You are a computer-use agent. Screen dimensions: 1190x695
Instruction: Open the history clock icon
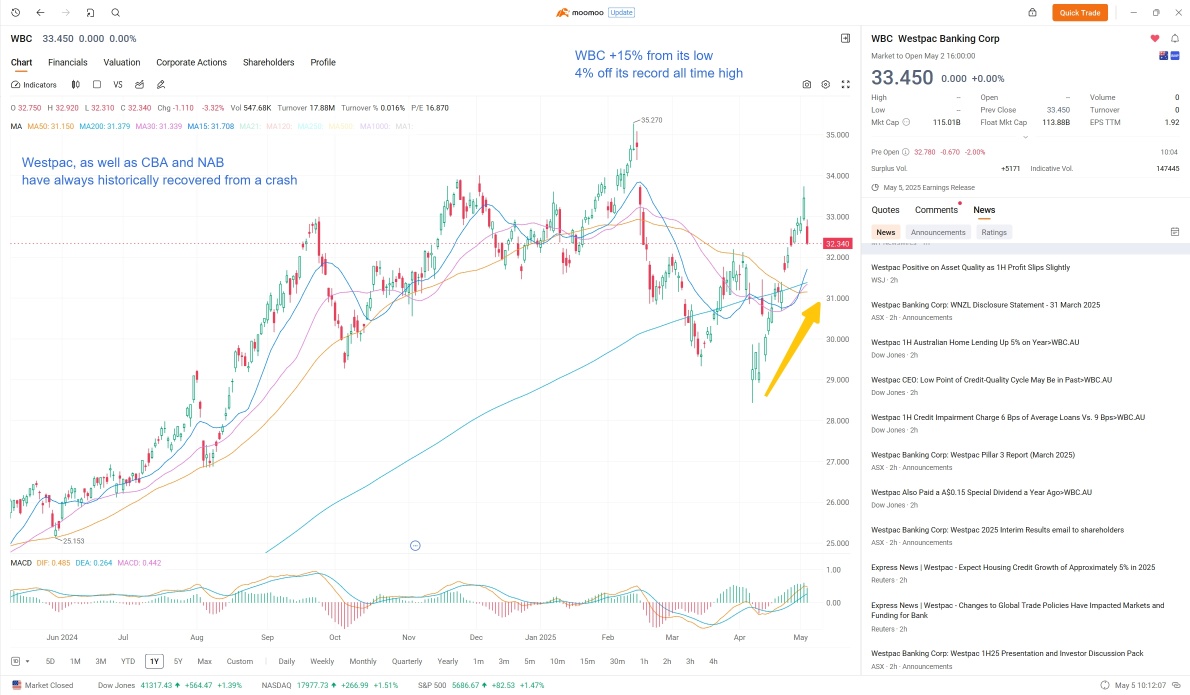[15, 13]
